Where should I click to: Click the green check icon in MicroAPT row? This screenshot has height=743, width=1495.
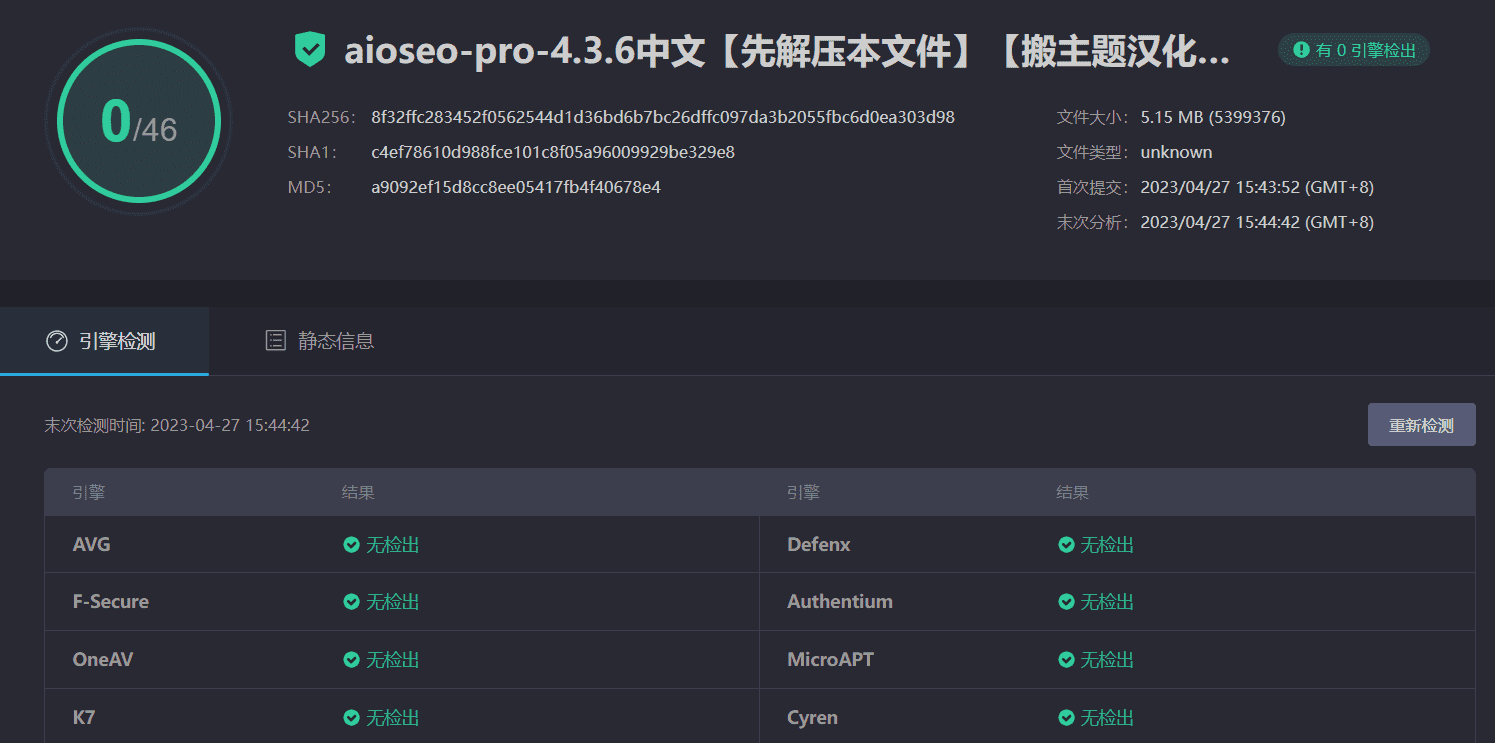point(1066,660)
